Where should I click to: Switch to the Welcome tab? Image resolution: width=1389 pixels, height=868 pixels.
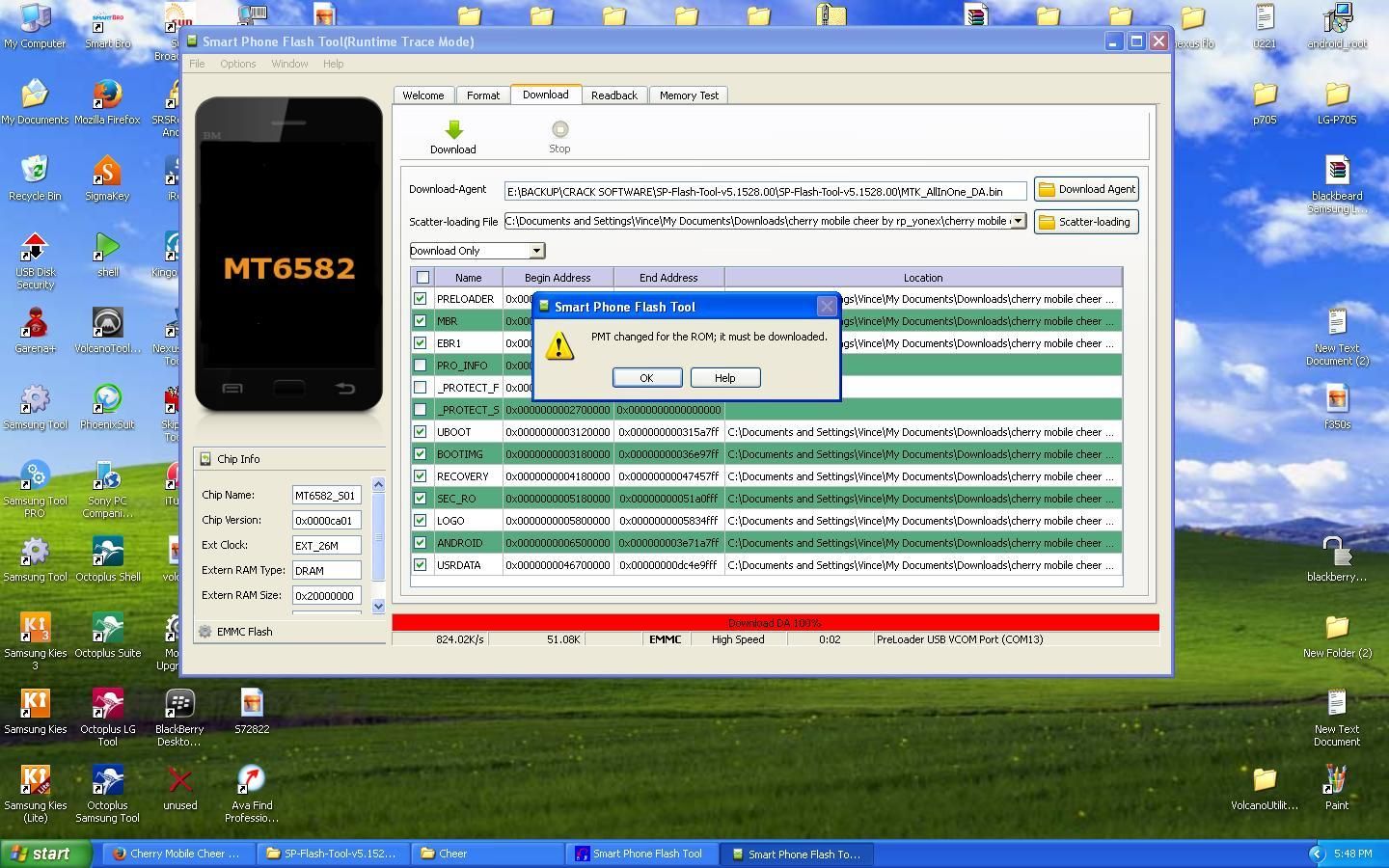coord(423,95)
